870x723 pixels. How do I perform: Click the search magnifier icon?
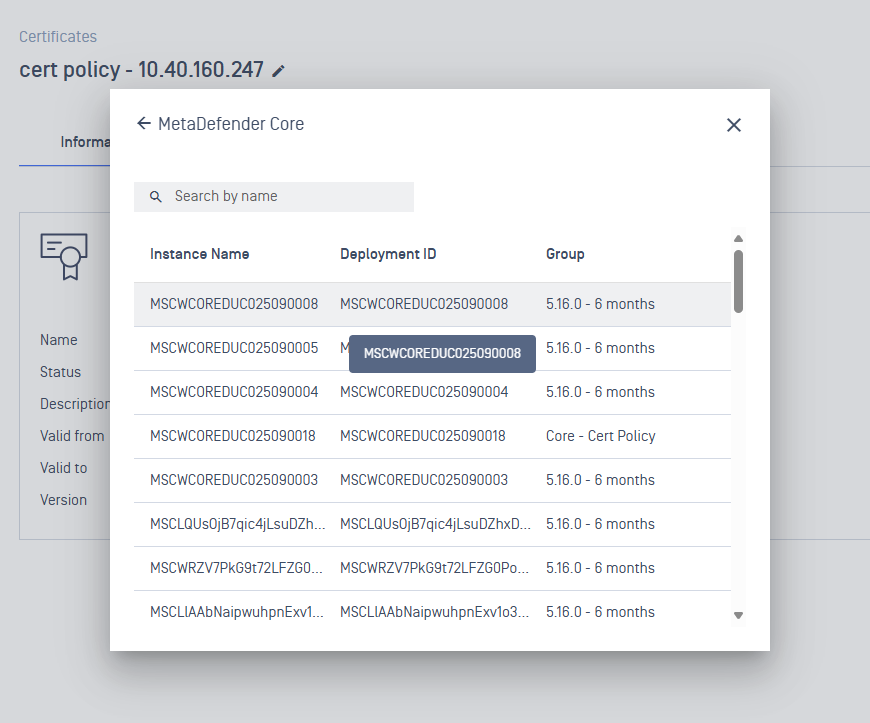pyautogui.click(x=156, y=196)
